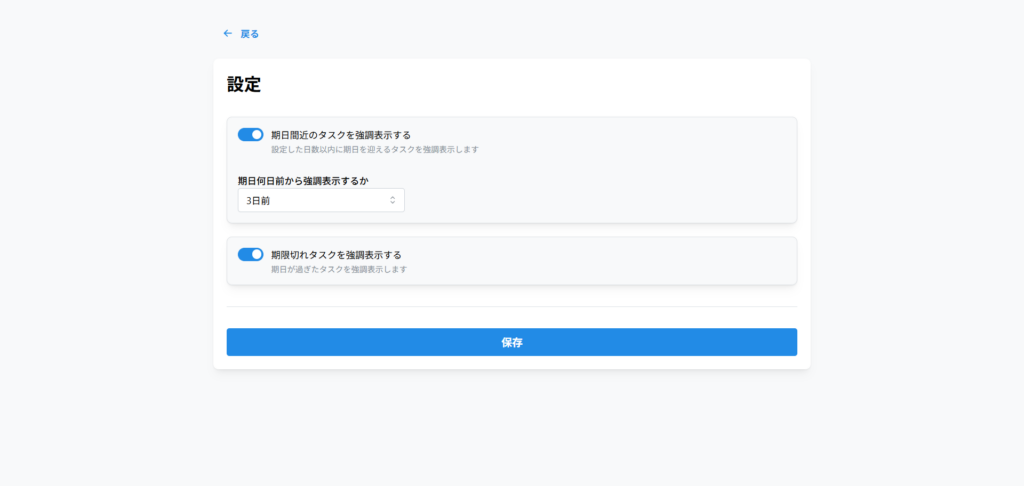Click the back arrow icon
The width and height of the screenshot is (1024, 486).
[227, 33]
